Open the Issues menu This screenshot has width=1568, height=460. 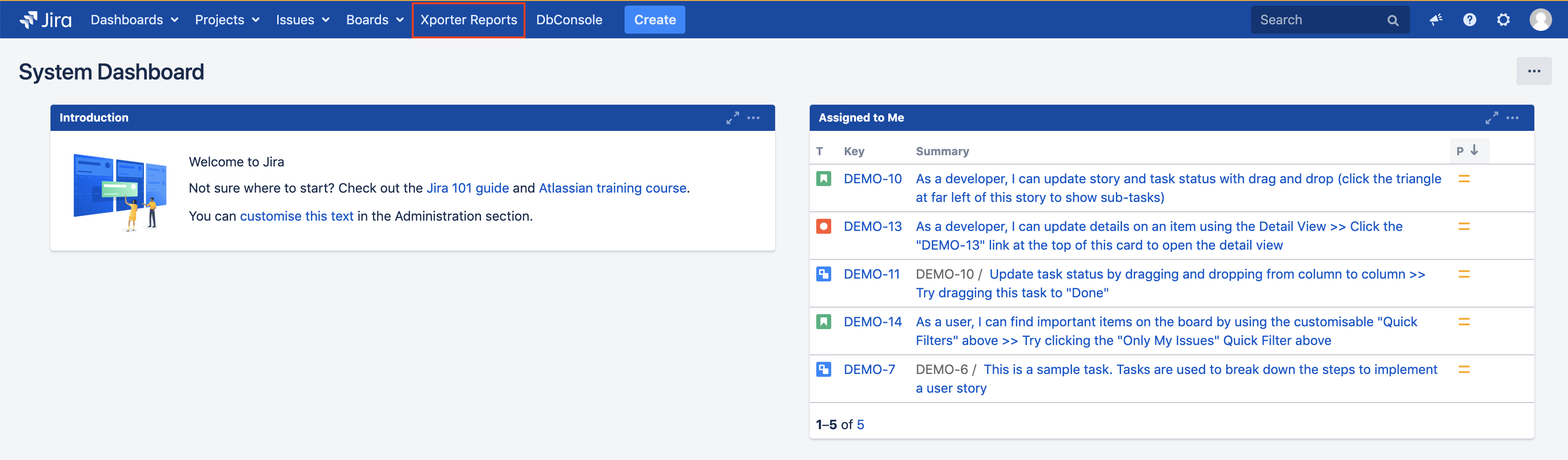click(302, 20)
